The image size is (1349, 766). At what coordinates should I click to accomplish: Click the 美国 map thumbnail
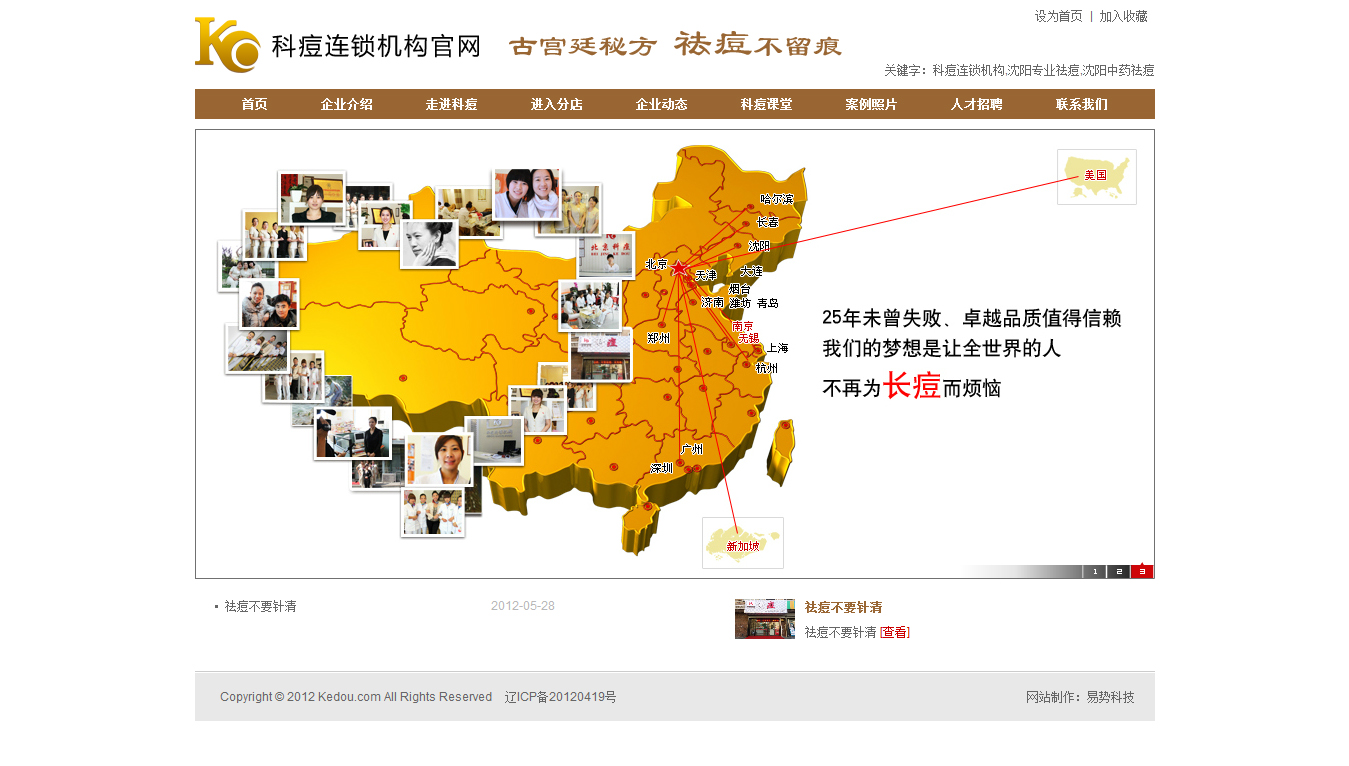[1096, 177]
